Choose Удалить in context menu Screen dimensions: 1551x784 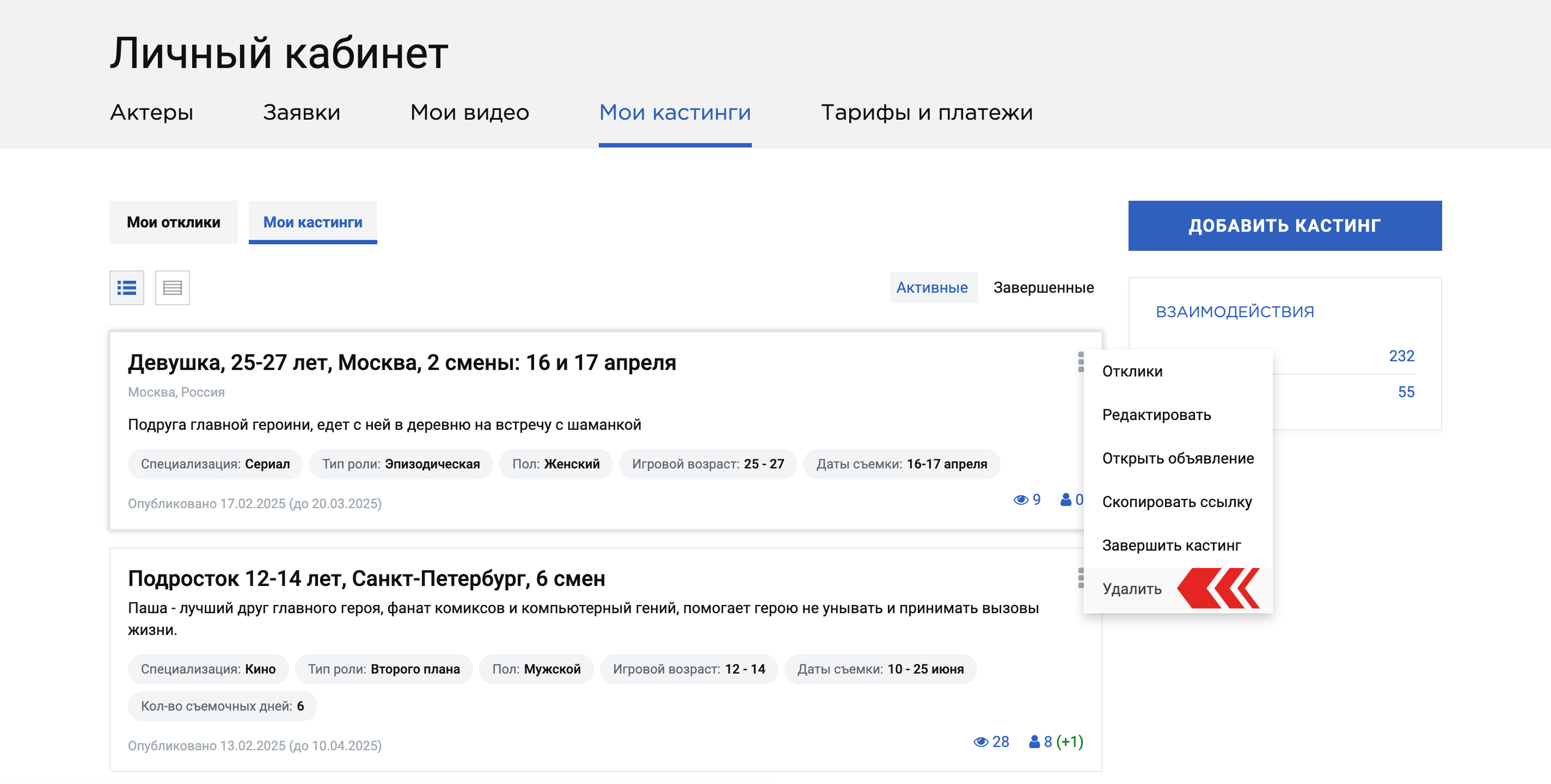tap(1178, 589)
